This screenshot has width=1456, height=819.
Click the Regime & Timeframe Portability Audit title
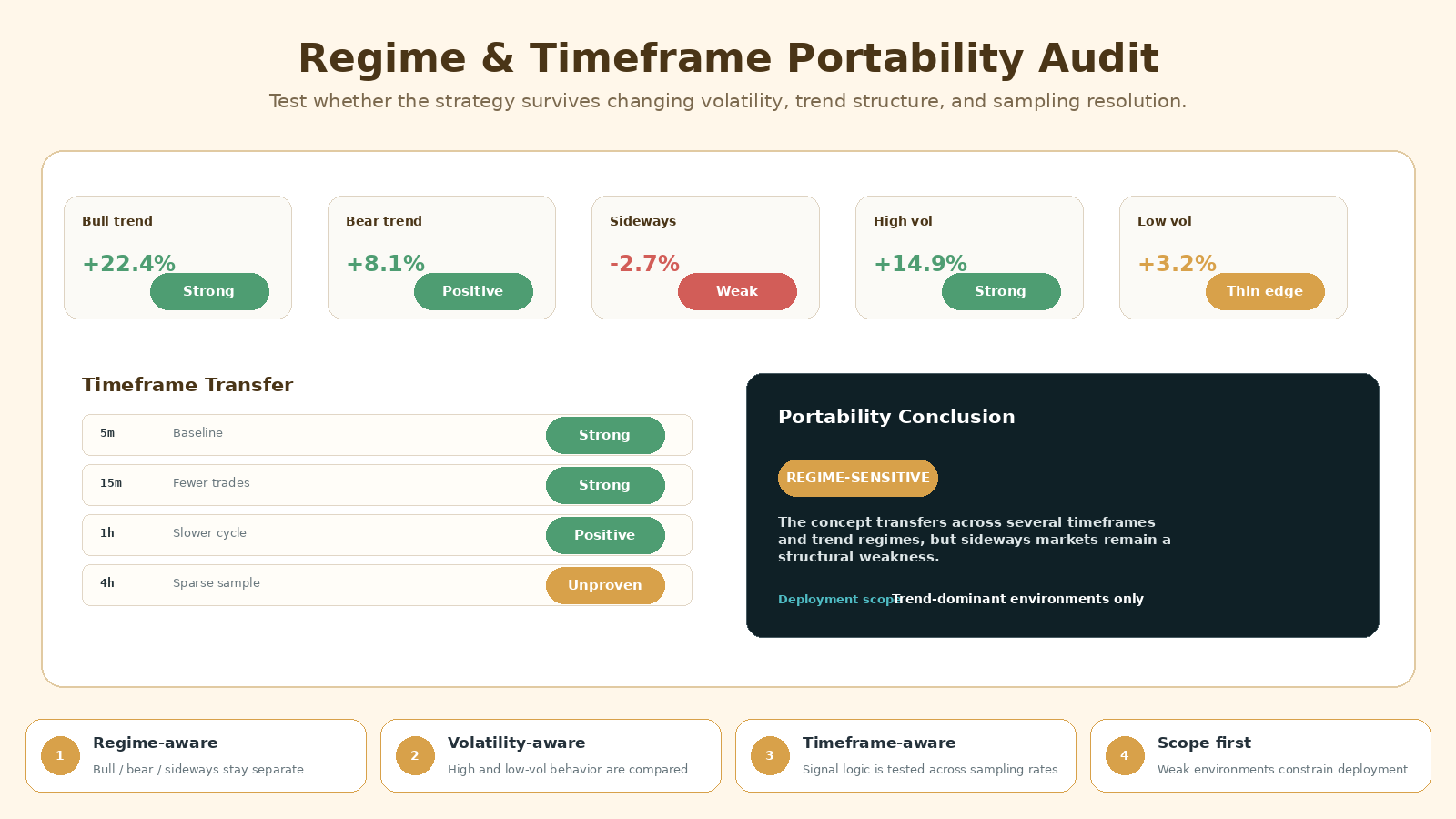click(728, 58)
